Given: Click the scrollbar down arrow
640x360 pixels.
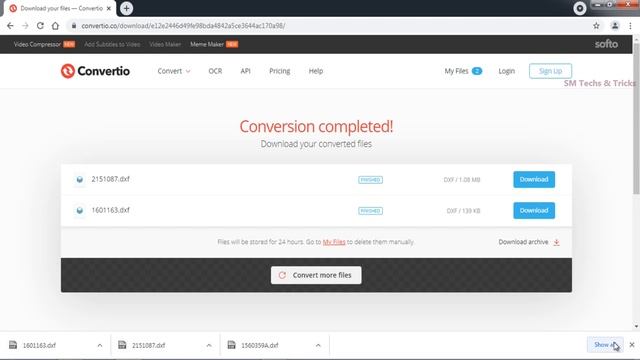Looking at the screenshot, I should (x=636, y=327).
